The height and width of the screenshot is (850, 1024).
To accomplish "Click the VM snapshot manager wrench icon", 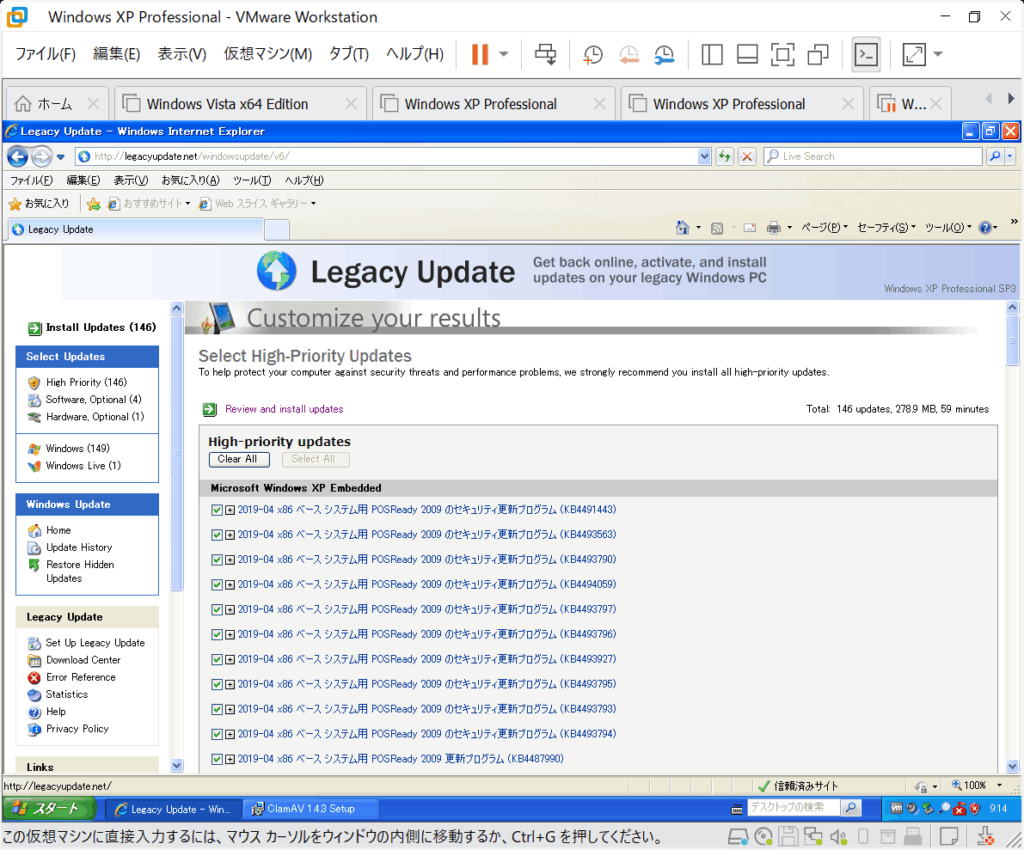I will click(x=664, y=55).
